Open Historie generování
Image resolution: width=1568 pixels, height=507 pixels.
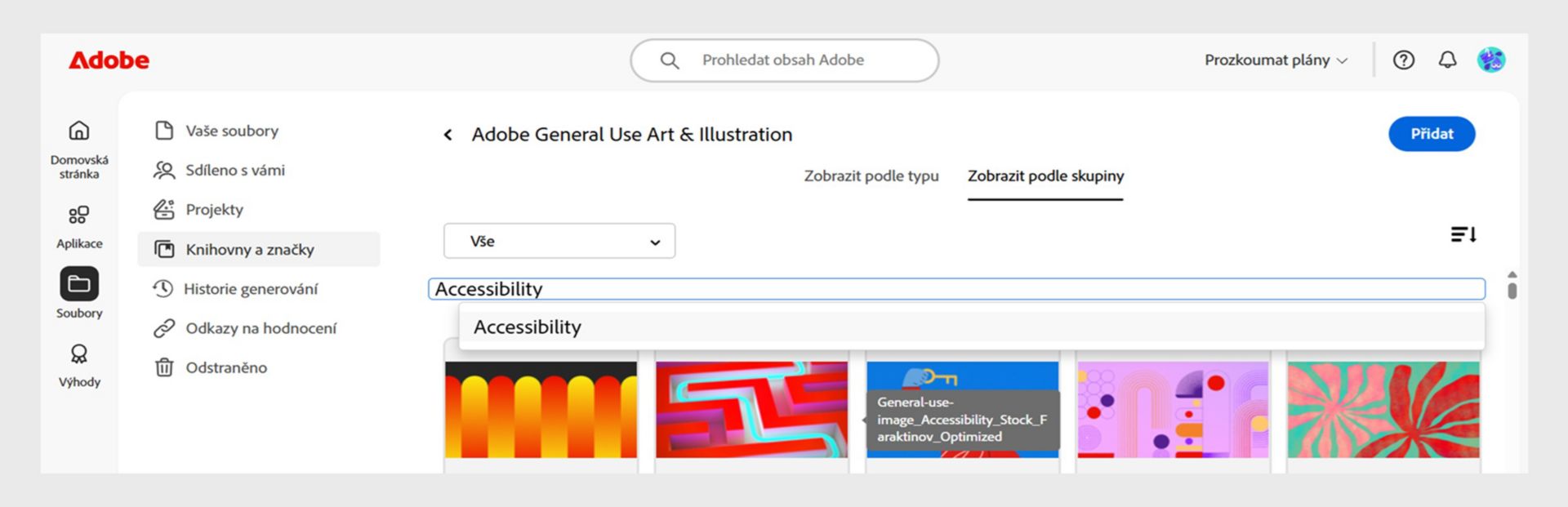click(251, 289)
